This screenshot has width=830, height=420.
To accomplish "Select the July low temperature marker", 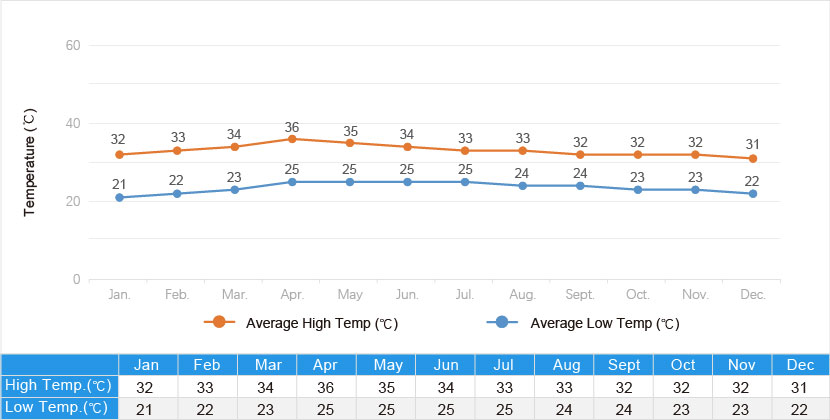I will 465,182.
